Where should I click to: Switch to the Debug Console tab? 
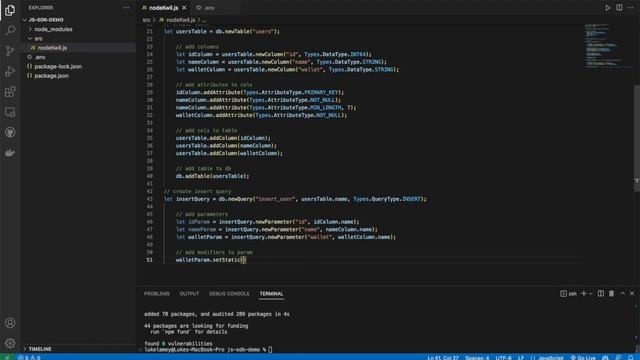point(229,294)
